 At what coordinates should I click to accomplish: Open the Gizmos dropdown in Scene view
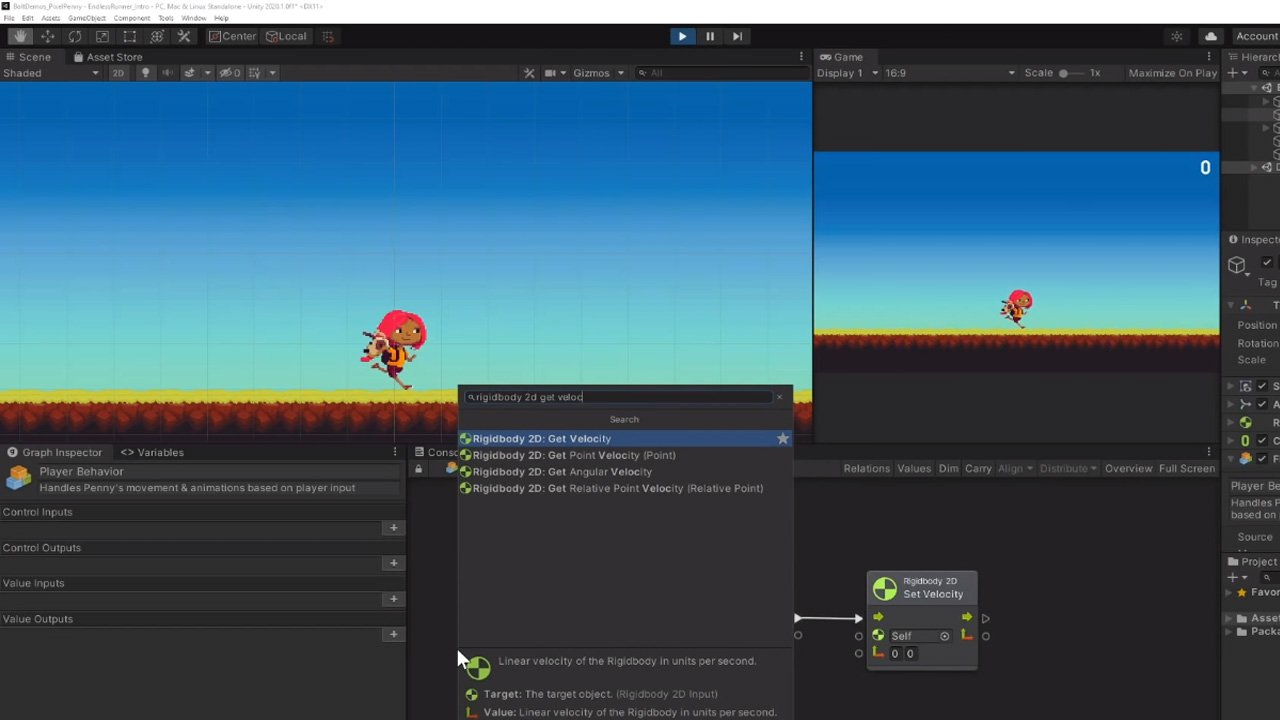[596, 72]
